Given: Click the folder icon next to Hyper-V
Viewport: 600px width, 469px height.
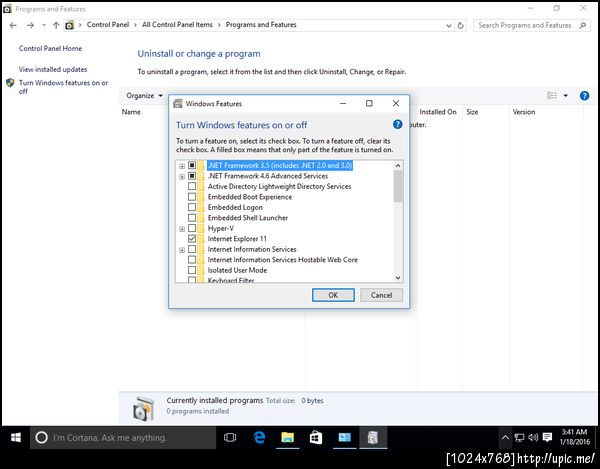Looking at the screenshot, I should coord(201,228).
